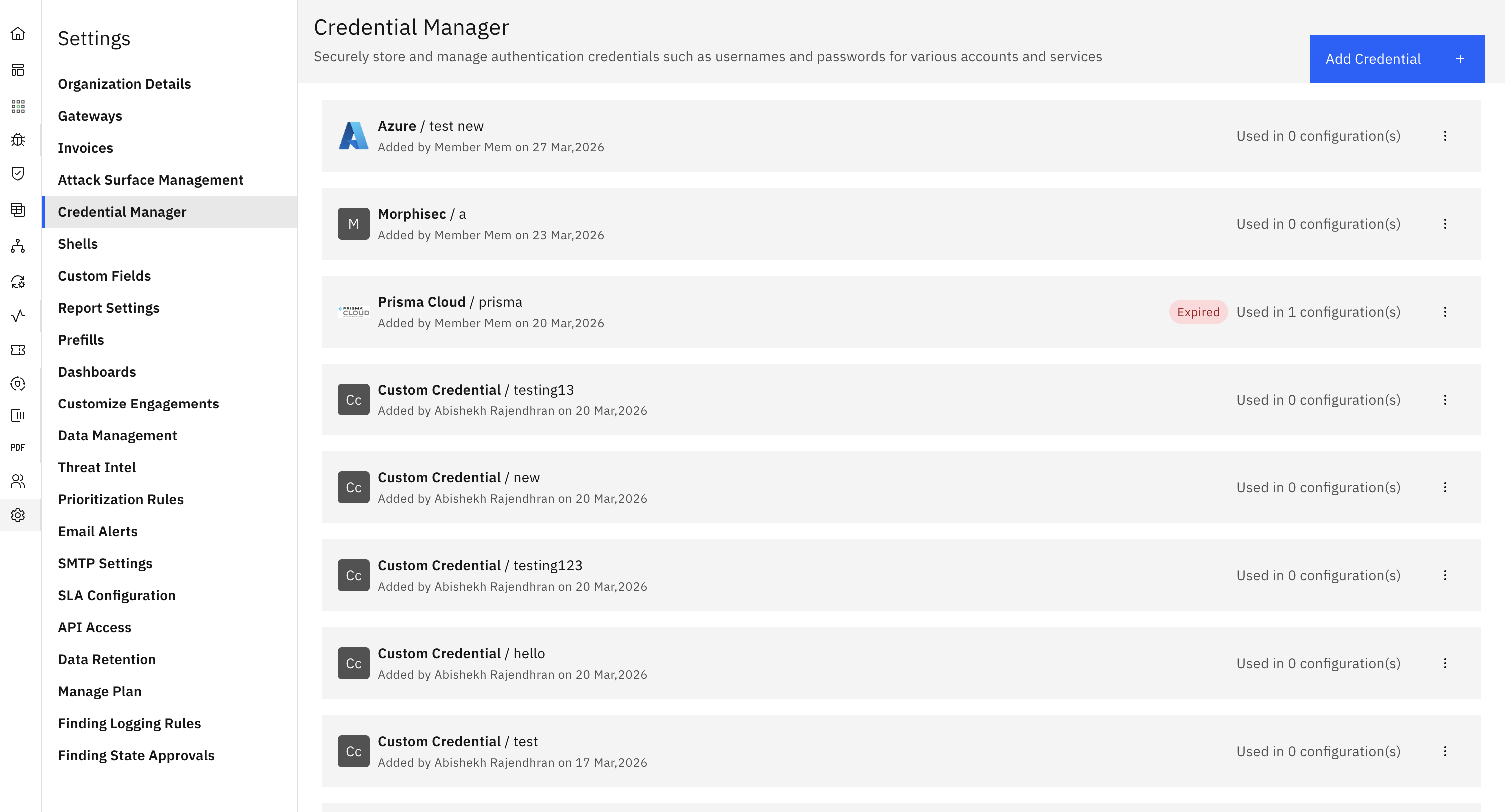Open the green grid apps icon
1505x812 pixels.
point(18,106)
